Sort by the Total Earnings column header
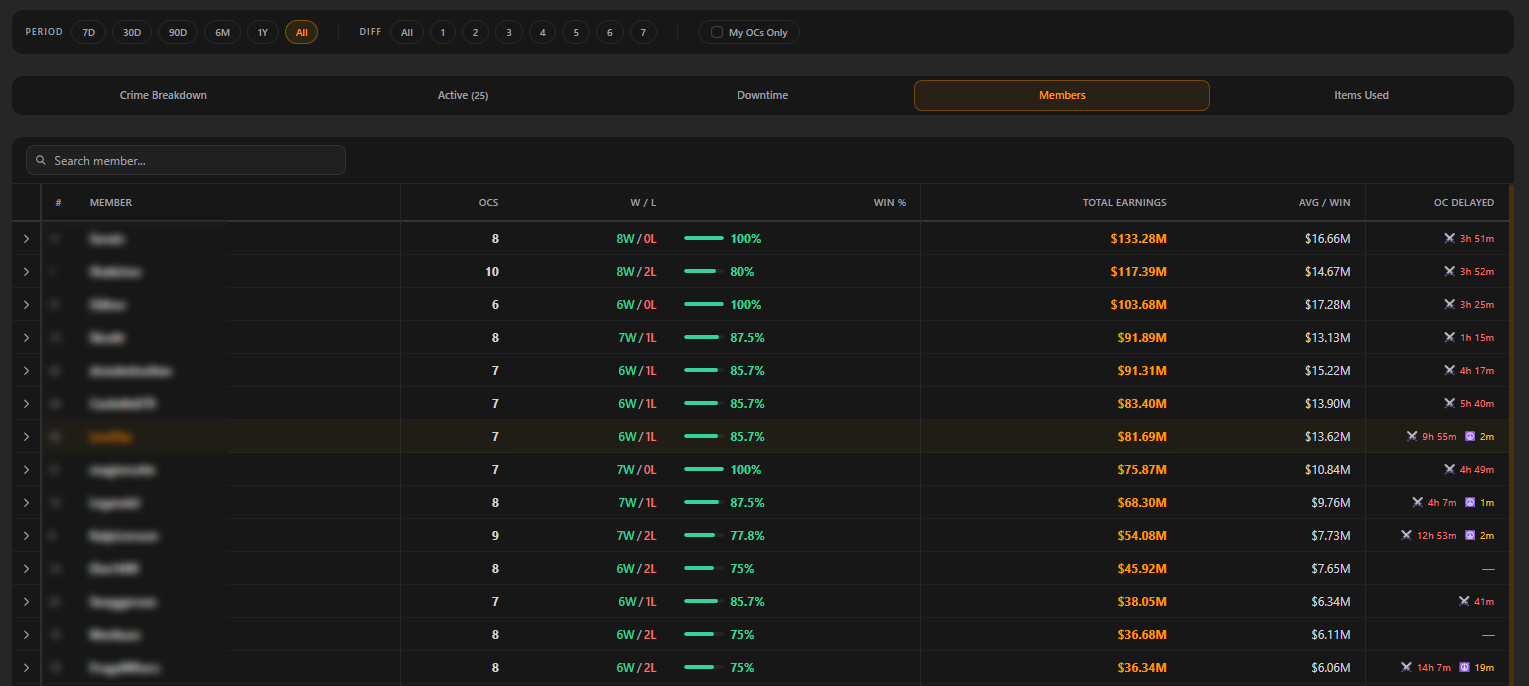 1124,203
